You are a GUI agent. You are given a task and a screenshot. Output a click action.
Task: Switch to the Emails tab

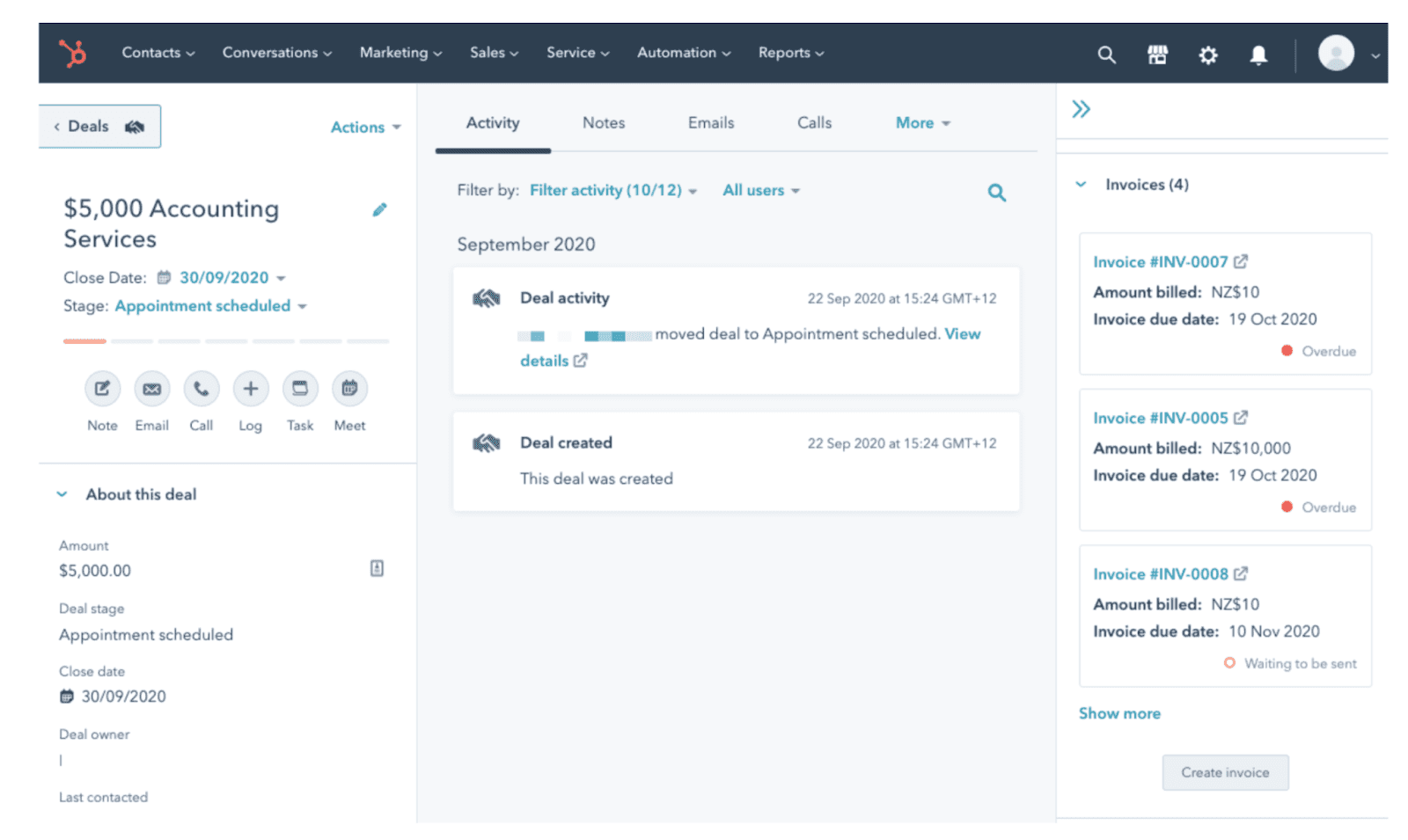(x=711, y=123)
